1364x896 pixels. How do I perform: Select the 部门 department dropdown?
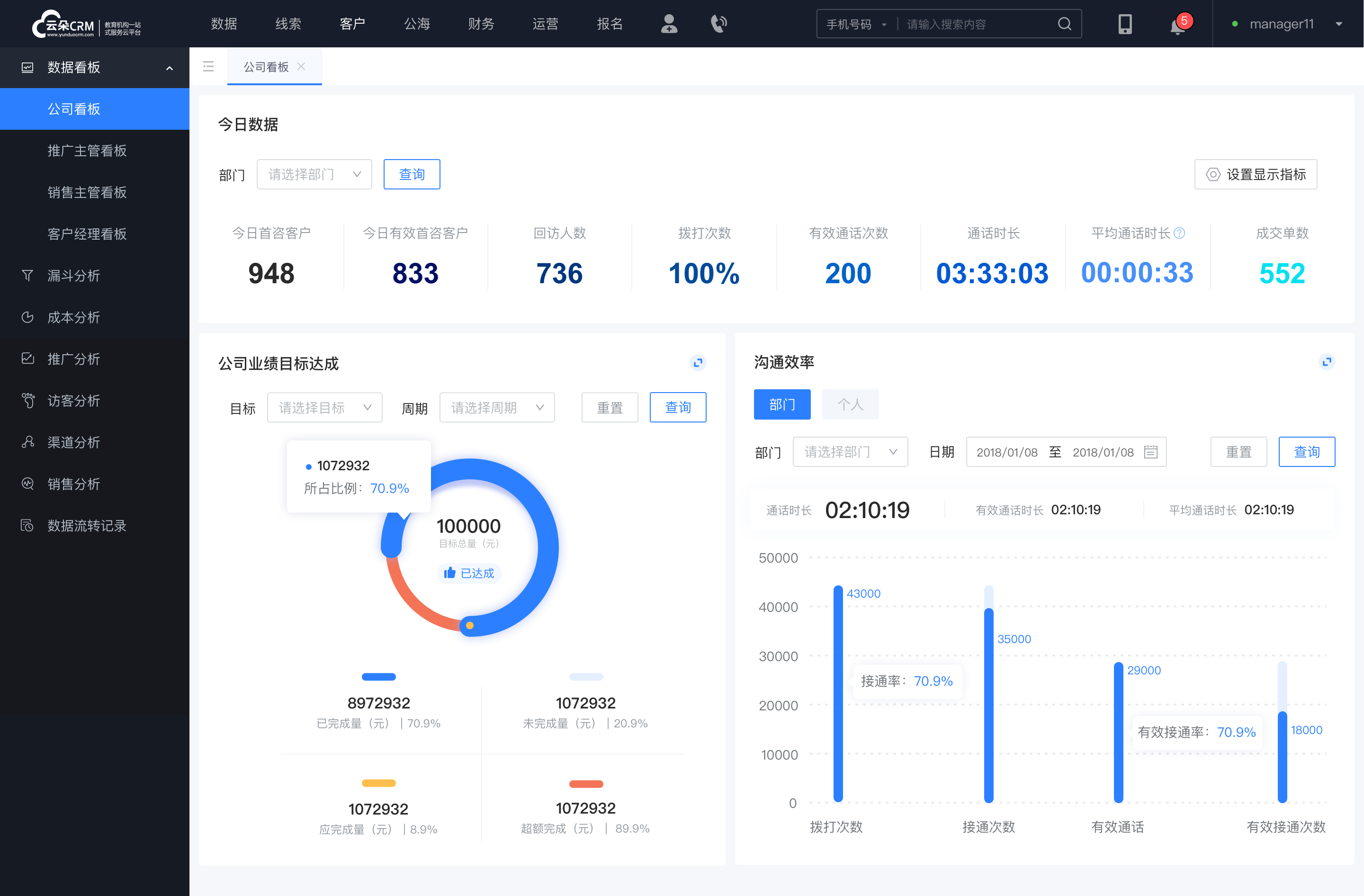(313, 173)
